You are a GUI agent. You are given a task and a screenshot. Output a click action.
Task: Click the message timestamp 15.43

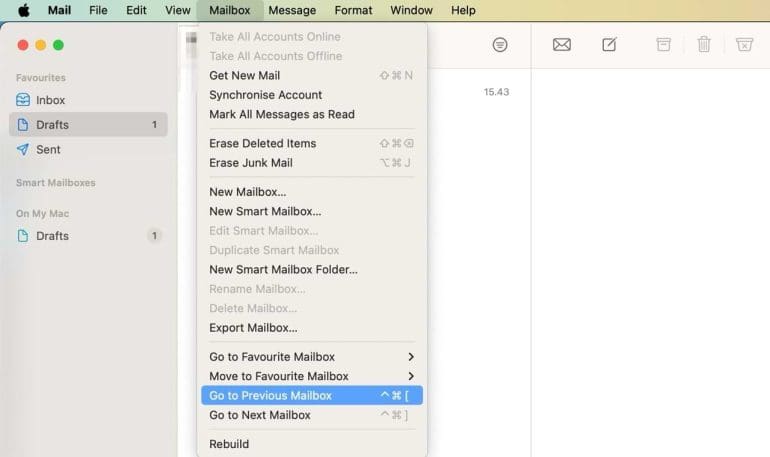coord(496,92)
